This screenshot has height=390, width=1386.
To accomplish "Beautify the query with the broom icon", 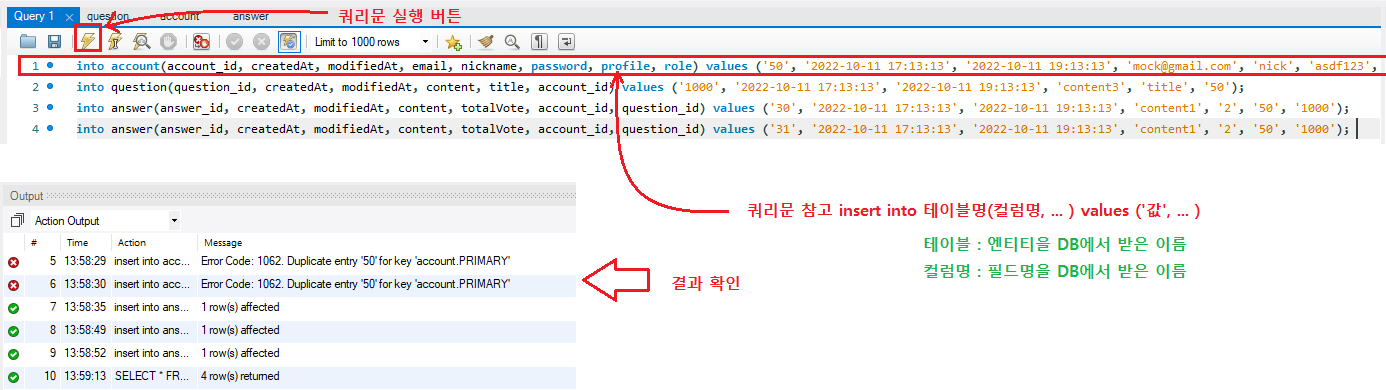I will tap(485, 42).
